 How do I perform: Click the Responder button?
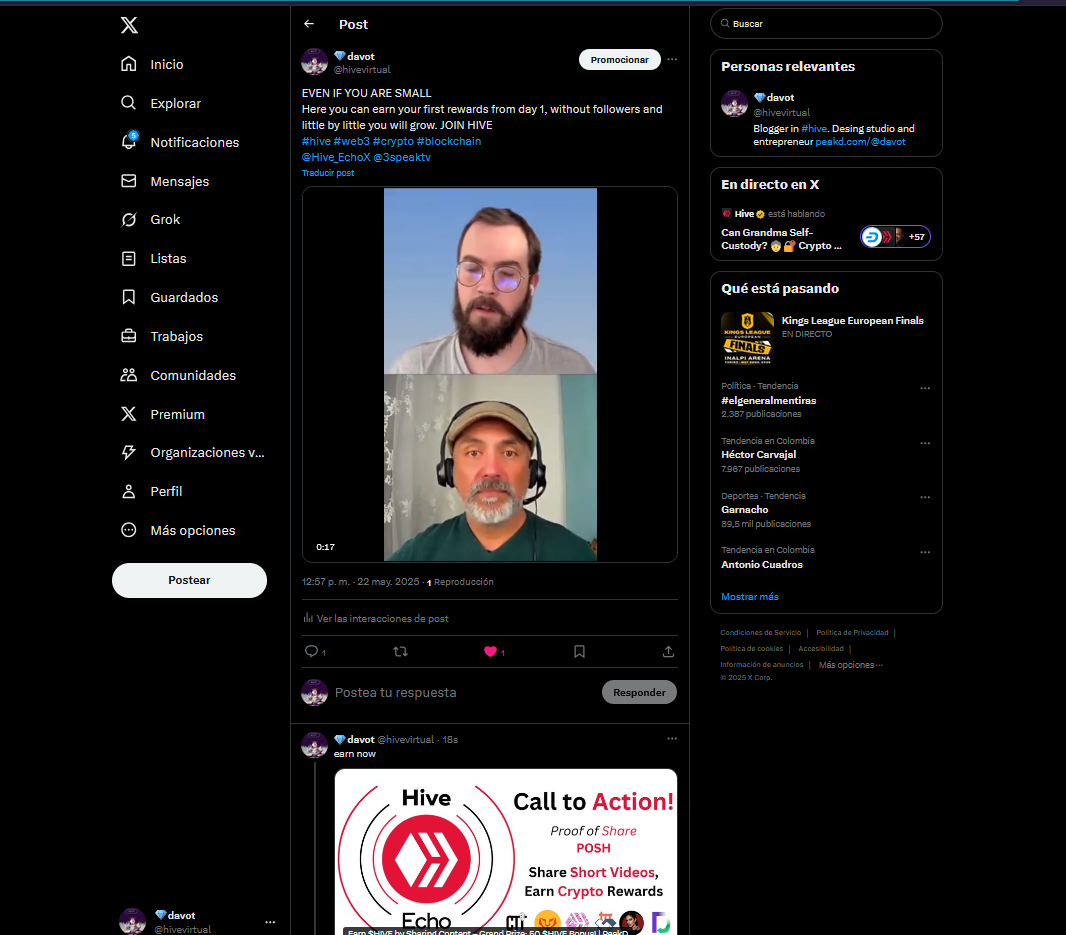point(639,692)
